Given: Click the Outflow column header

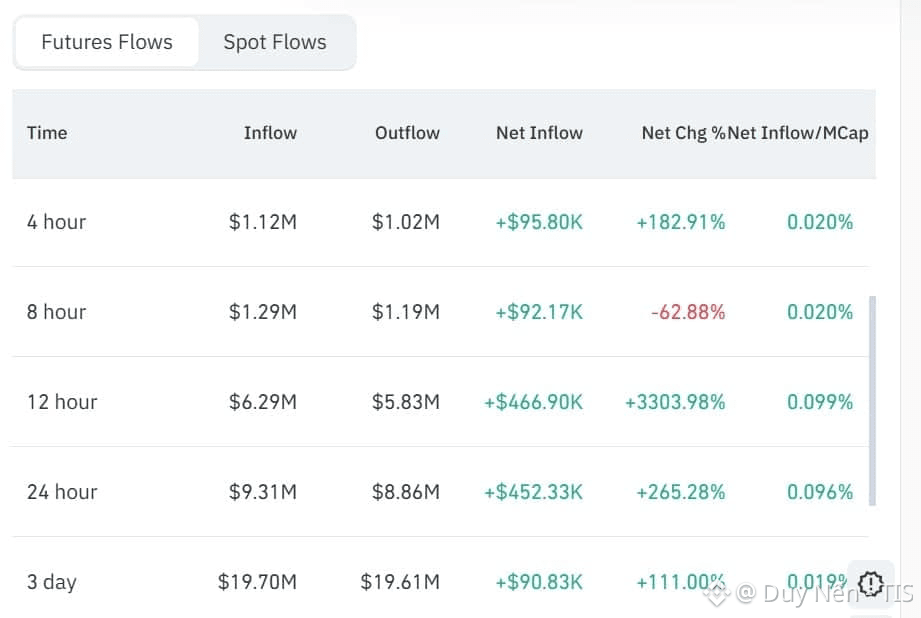Looking at the screenshot, I should (x=407, y=133).
